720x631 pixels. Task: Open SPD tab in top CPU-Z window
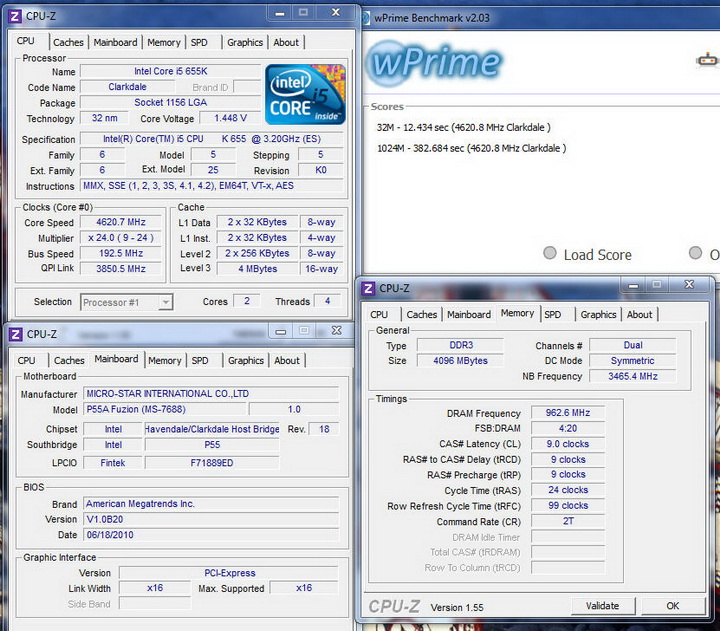point(199,43)
